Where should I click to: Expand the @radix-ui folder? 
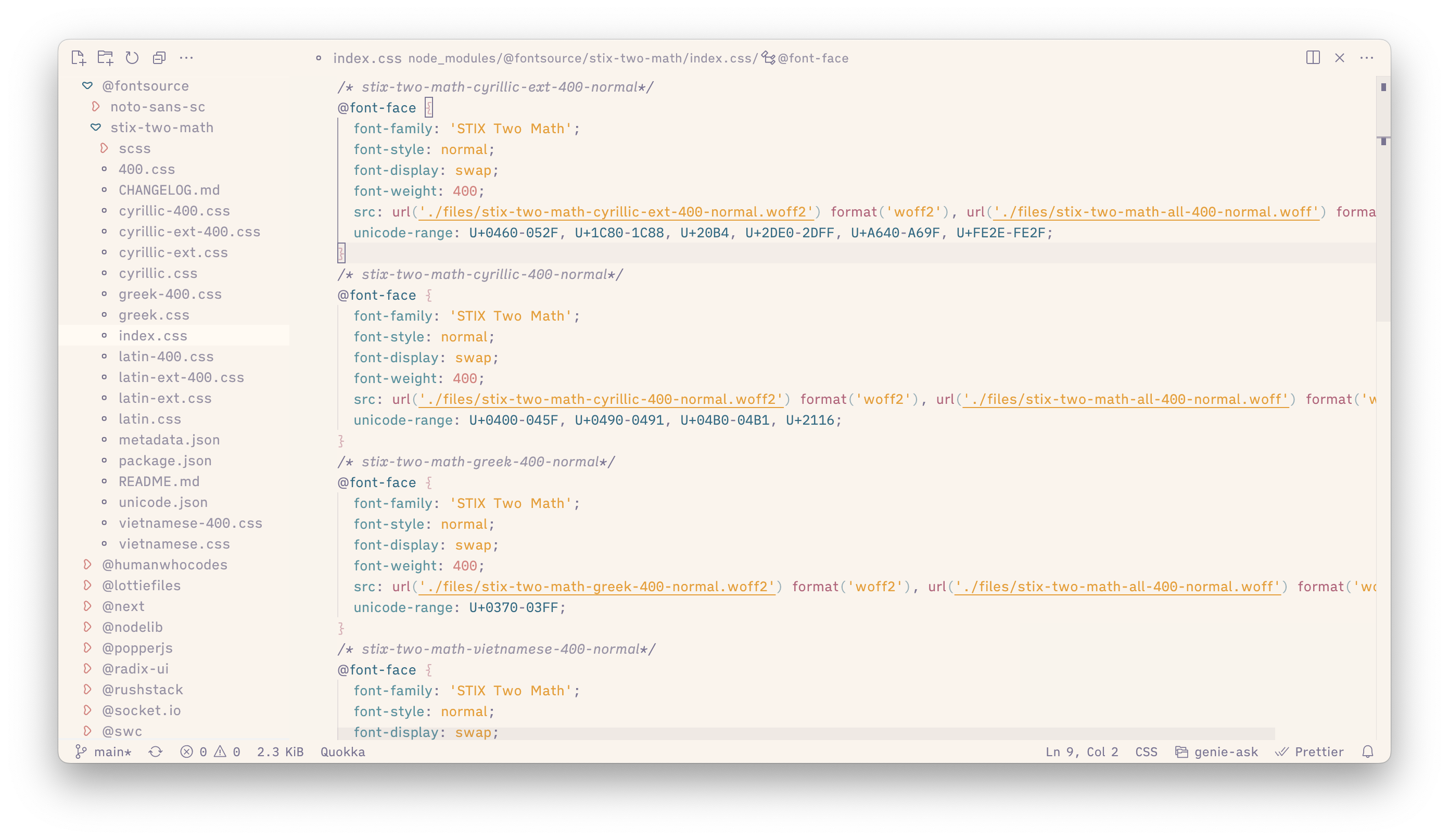tap(135, 669)
